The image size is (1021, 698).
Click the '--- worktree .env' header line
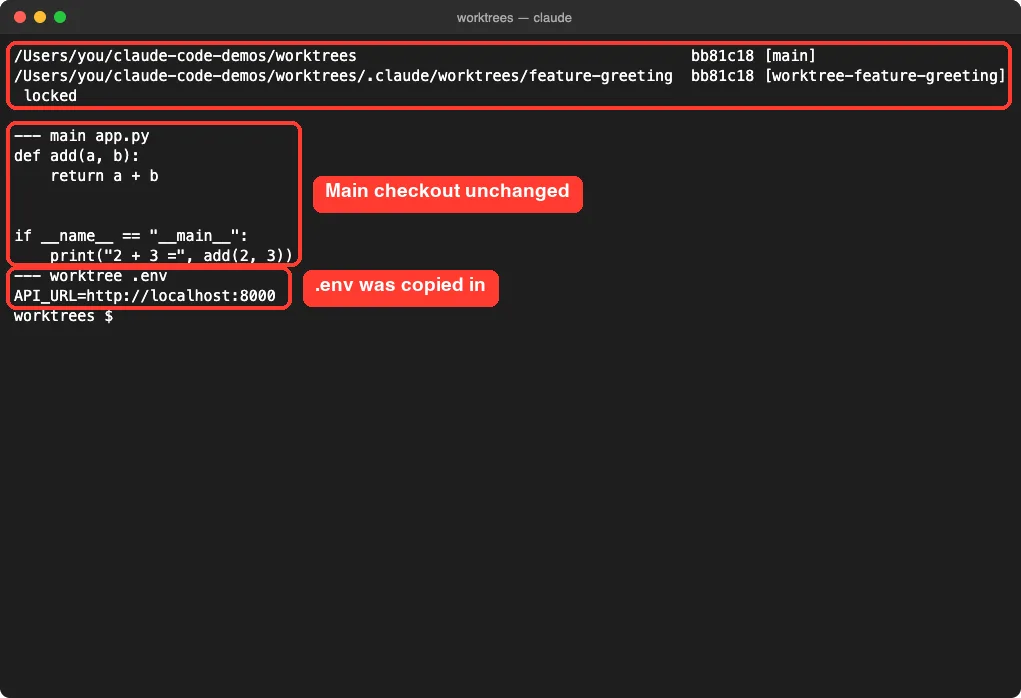(x=91, y=276)
